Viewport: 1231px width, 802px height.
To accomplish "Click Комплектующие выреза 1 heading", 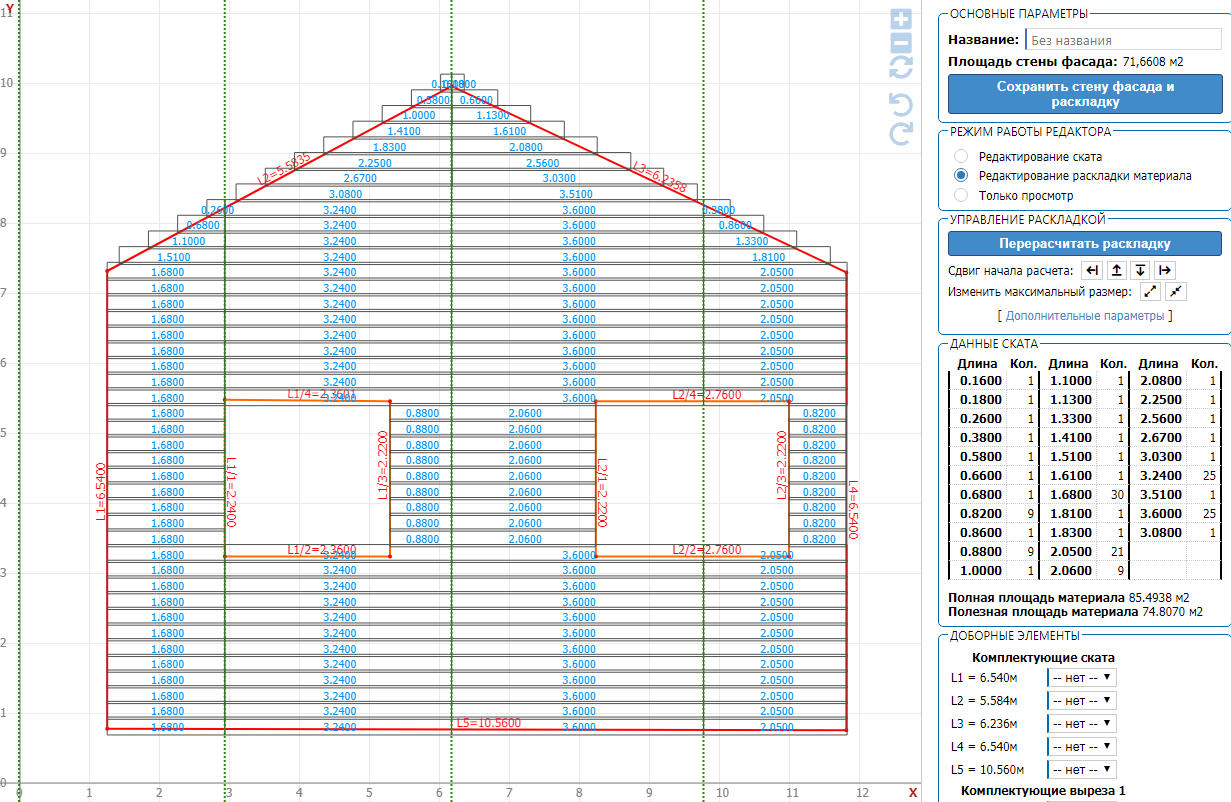I will point(1043,791).
